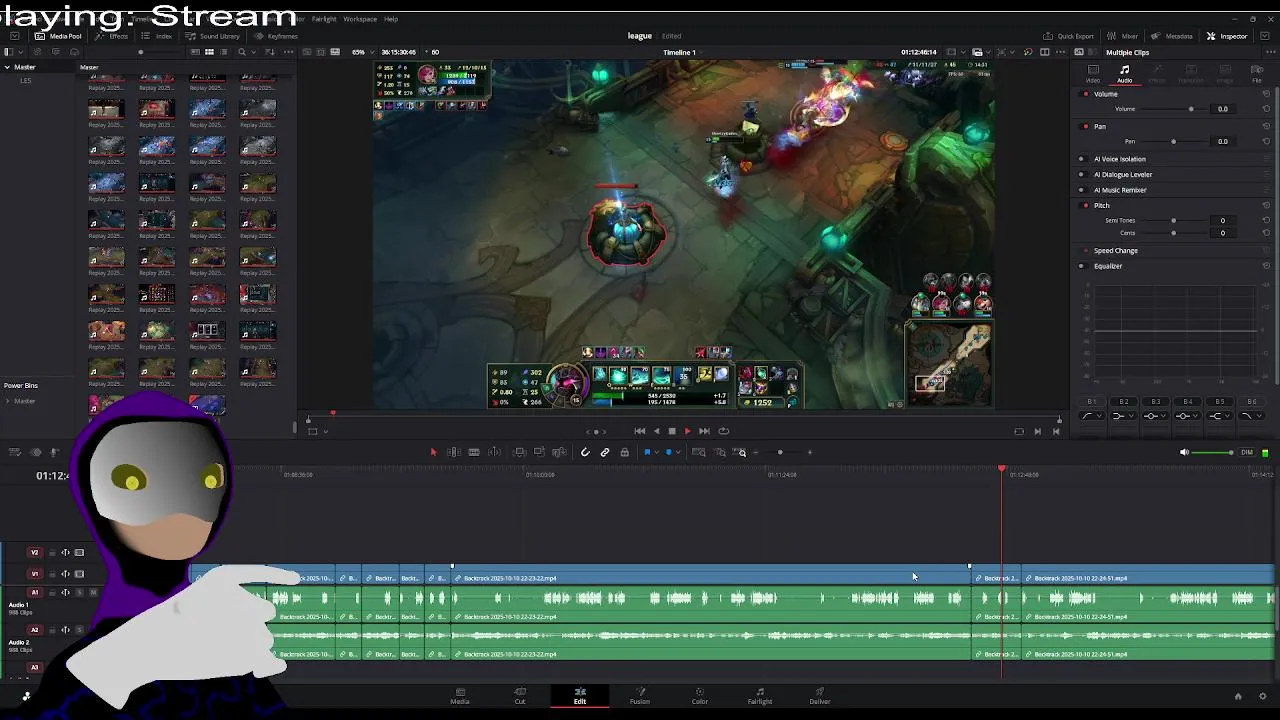
Task: Switch Media Pool to list view
Action: (x=225, y=52)
